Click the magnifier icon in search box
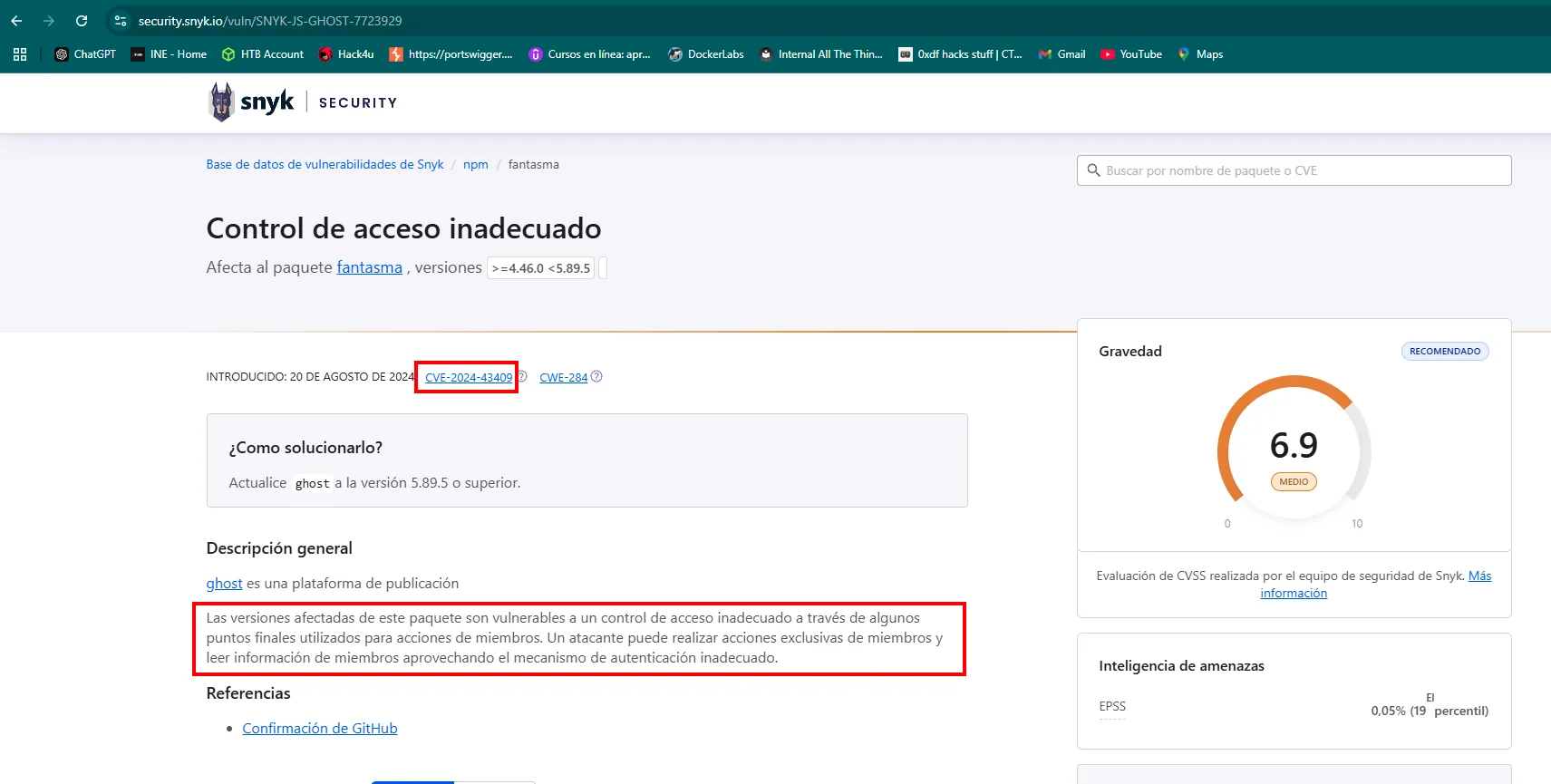The image size is (1551, 784). [1093, 170]
